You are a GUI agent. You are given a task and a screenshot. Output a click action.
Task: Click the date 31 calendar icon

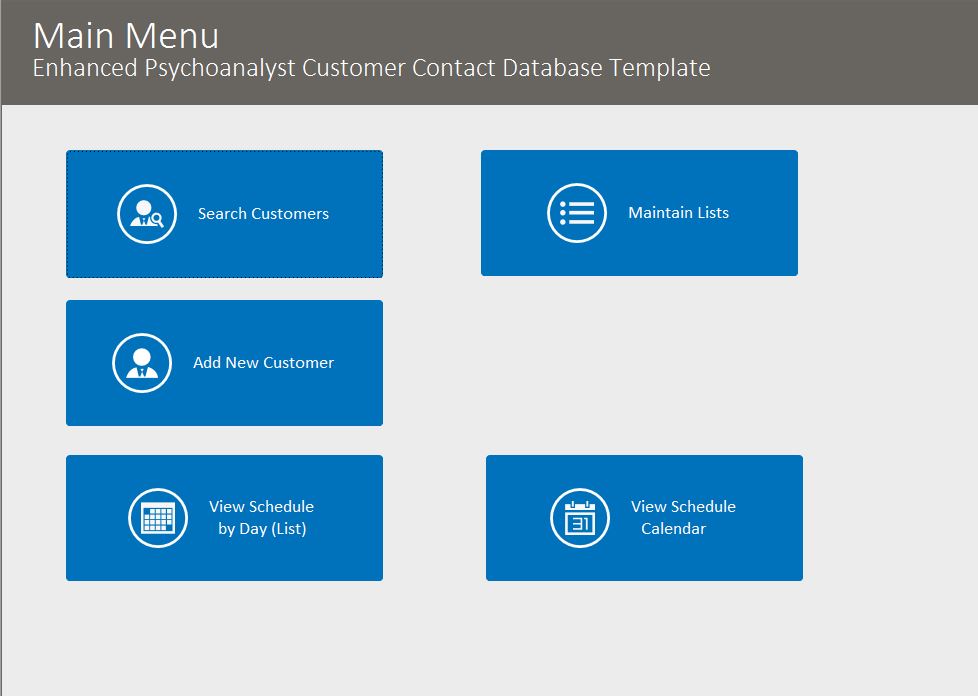coord(580,518)
